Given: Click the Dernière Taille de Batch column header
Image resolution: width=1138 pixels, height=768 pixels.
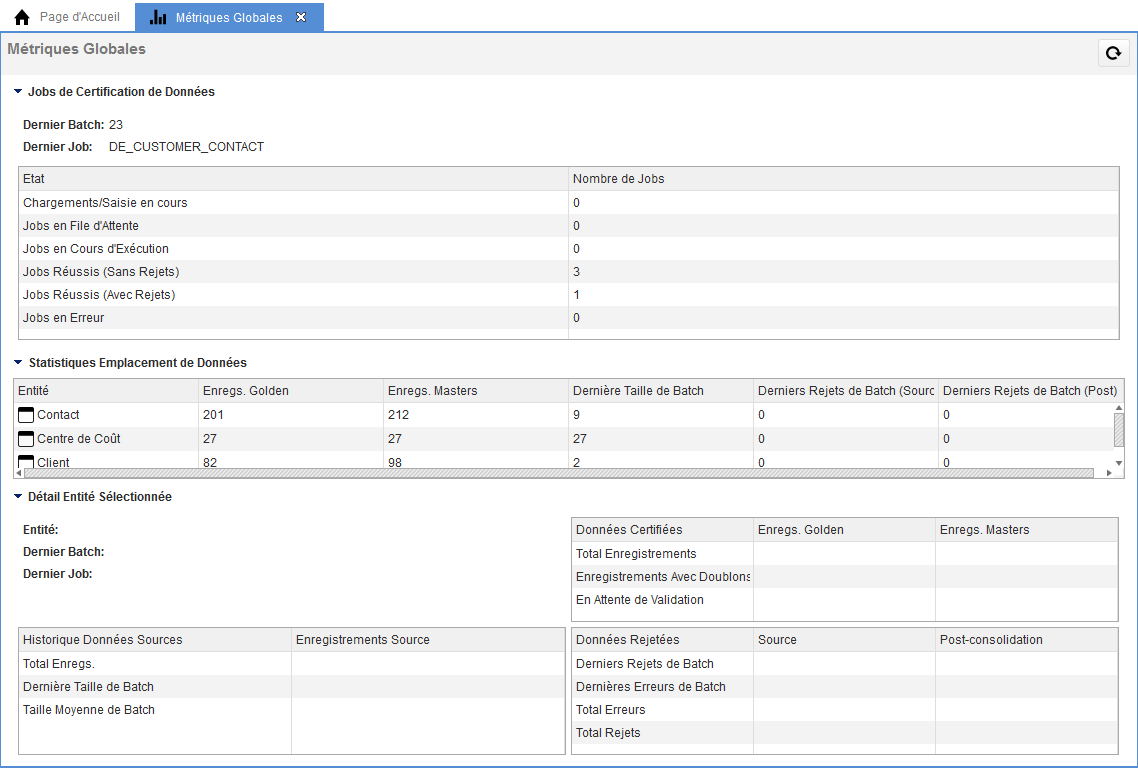Looking at the screenshot, I should (661, 391).
